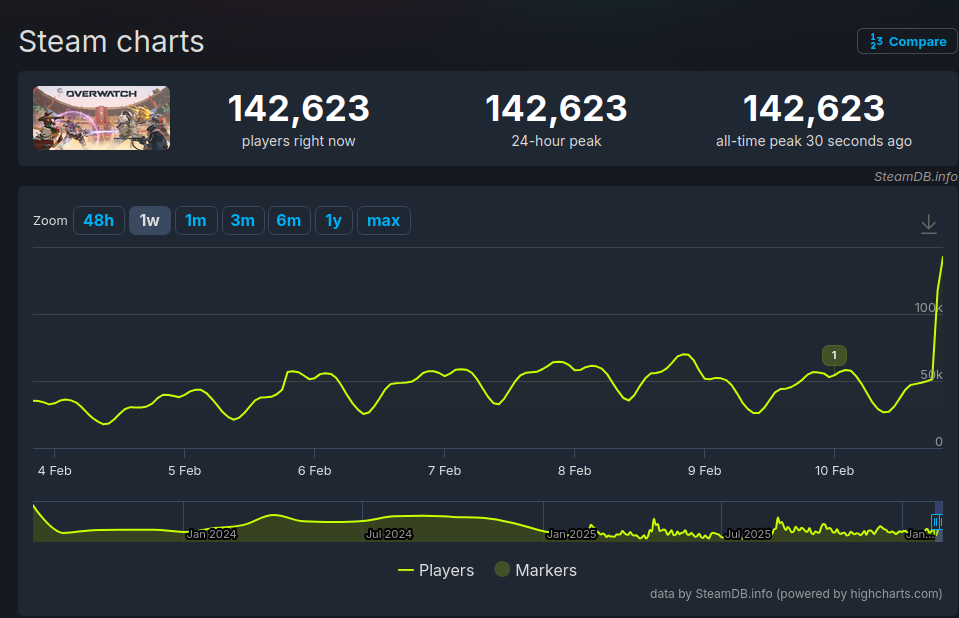Choose the 3m zoom option
Screen dimensions: 959x618
click(x=243, y=220)
